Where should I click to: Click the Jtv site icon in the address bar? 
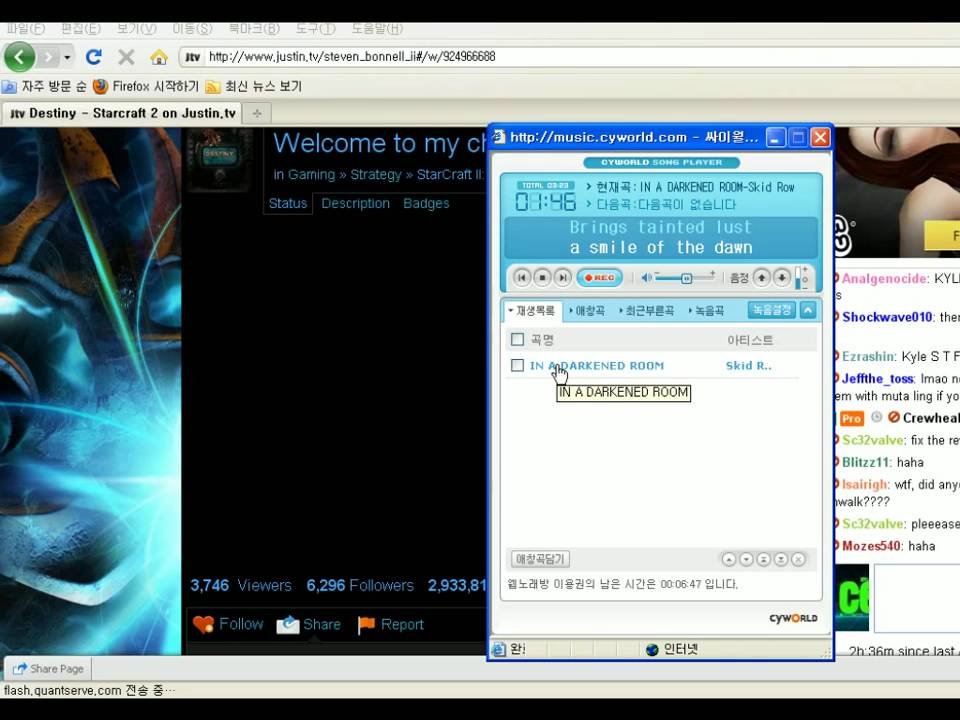[193, 58]
